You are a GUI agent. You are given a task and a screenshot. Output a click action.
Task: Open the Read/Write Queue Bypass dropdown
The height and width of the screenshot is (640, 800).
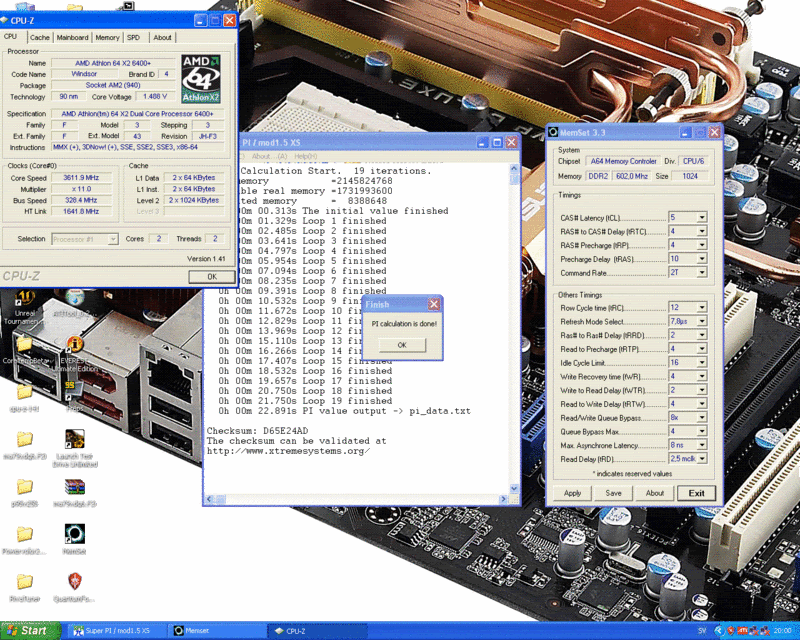(x=702, y=418)
